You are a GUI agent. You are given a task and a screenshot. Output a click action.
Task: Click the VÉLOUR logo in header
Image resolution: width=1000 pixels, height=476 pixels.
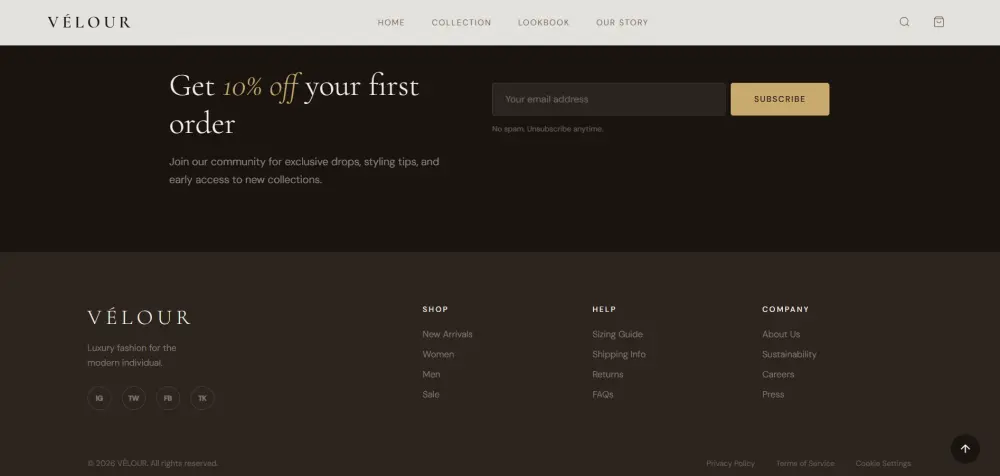coord(89,22)
